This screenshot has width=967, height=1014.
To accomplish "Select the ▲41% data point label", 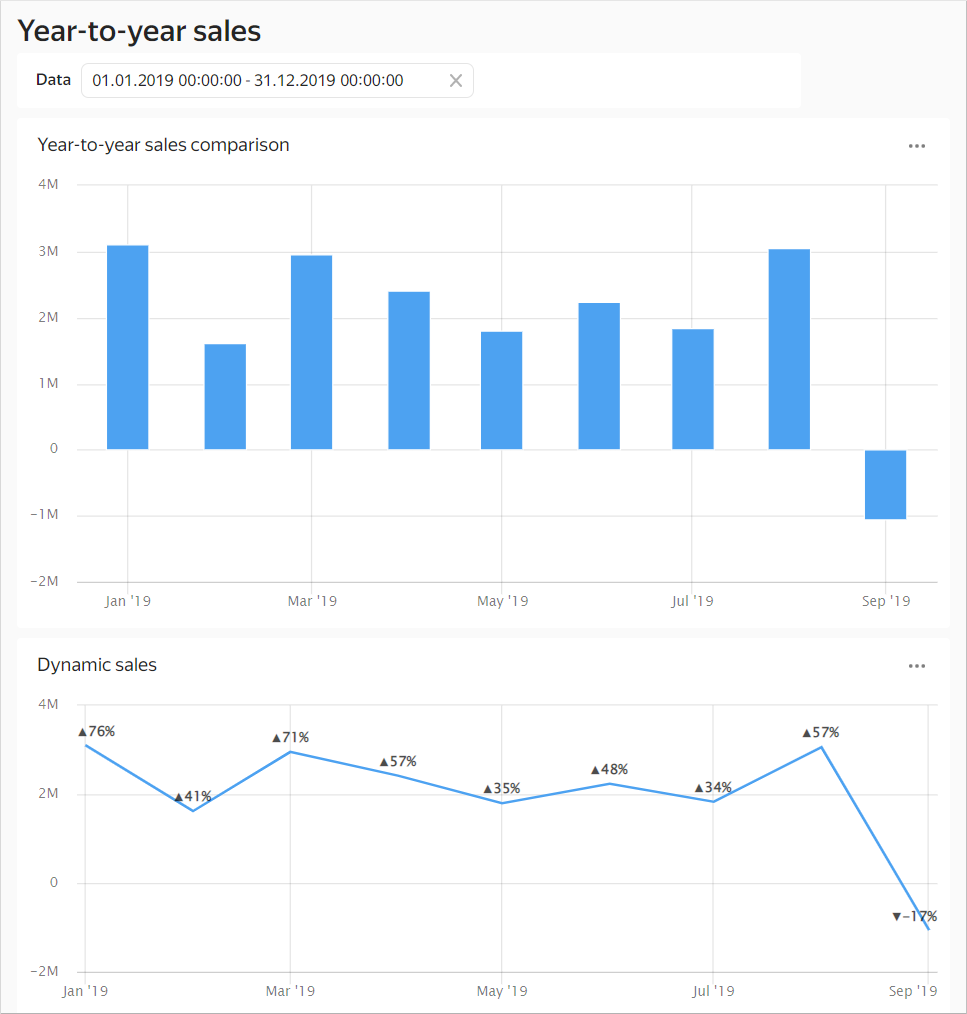I will 193,797.
